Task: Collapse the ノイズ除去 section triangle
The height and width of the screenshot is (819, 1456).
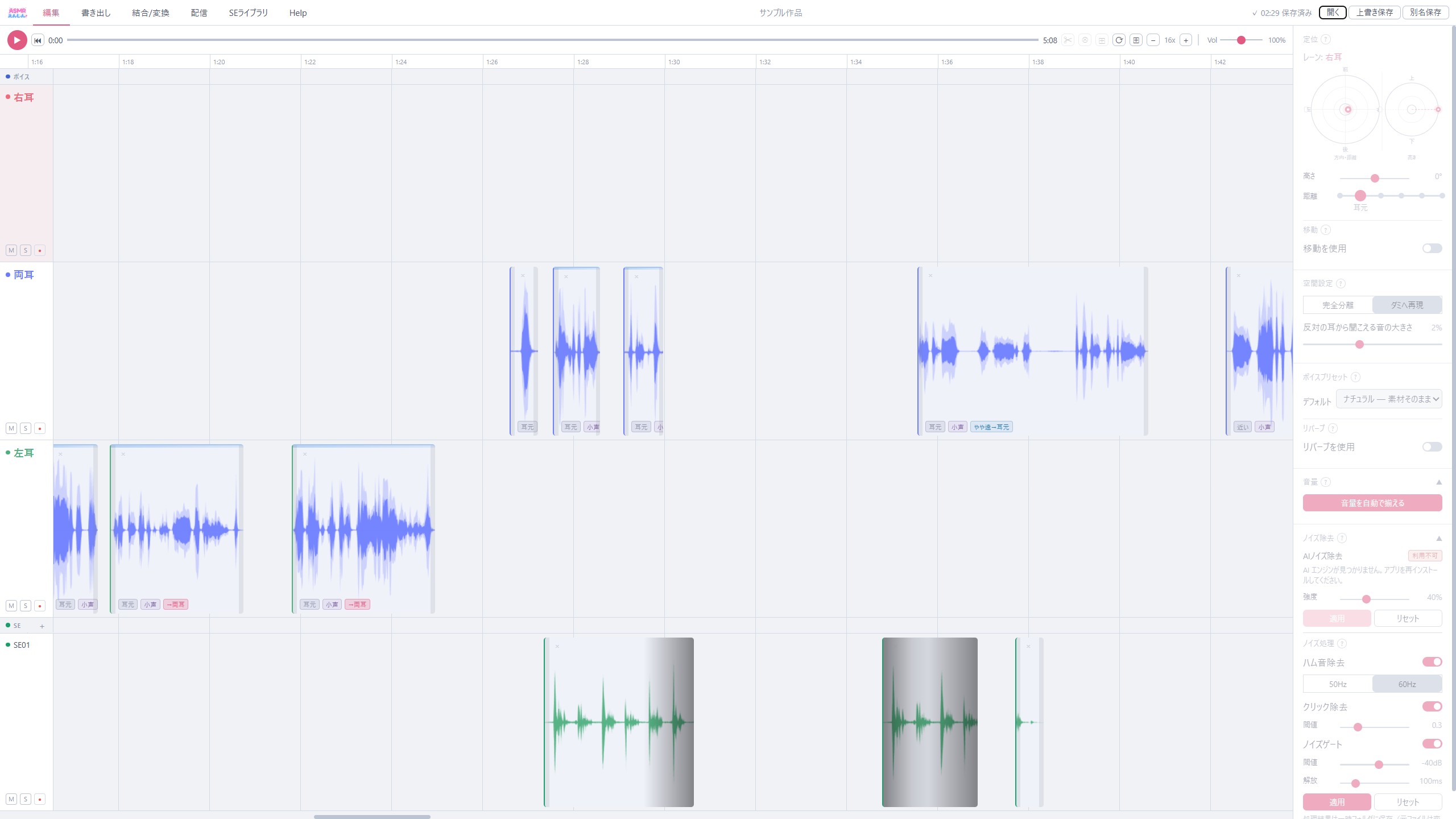Action: pos(1439,538)
